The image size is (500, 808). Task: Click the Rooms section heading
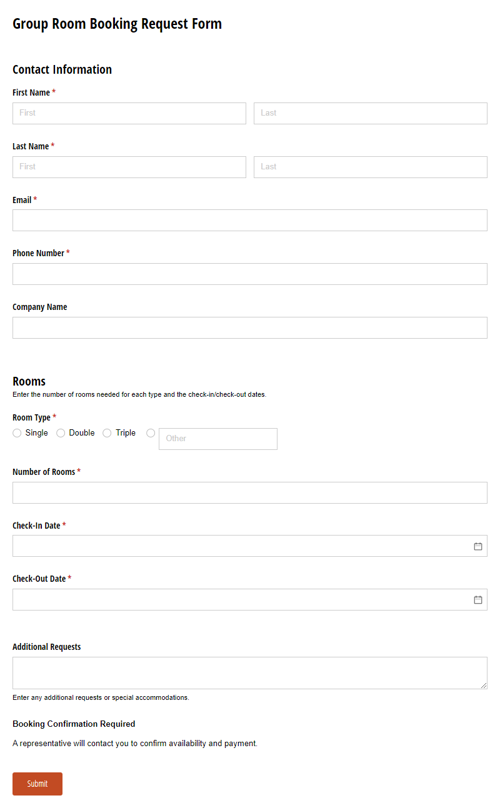click(29, 381)
